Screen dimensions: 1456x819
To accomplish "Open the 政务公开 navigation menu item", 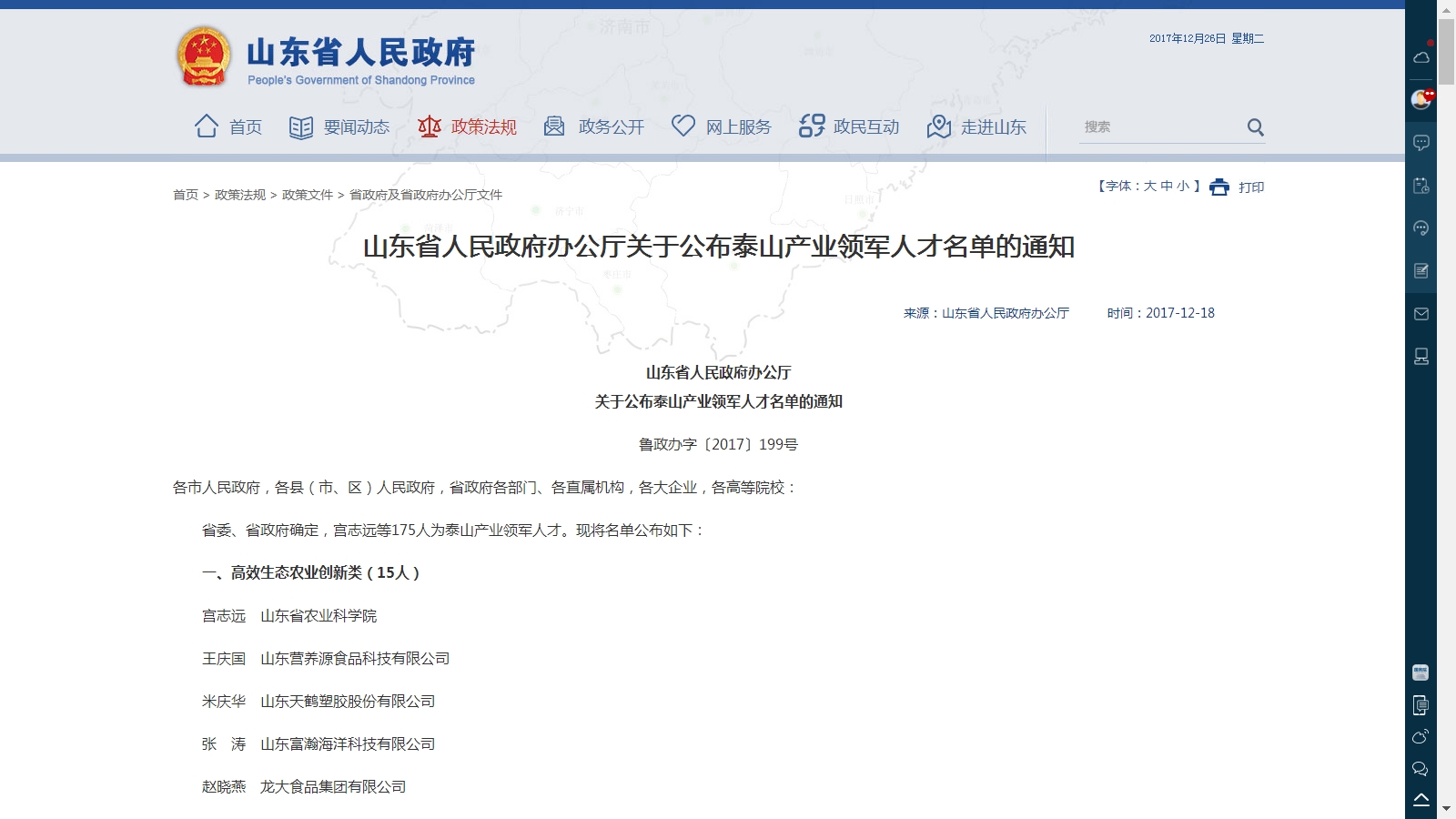I will tap(612, 127).
